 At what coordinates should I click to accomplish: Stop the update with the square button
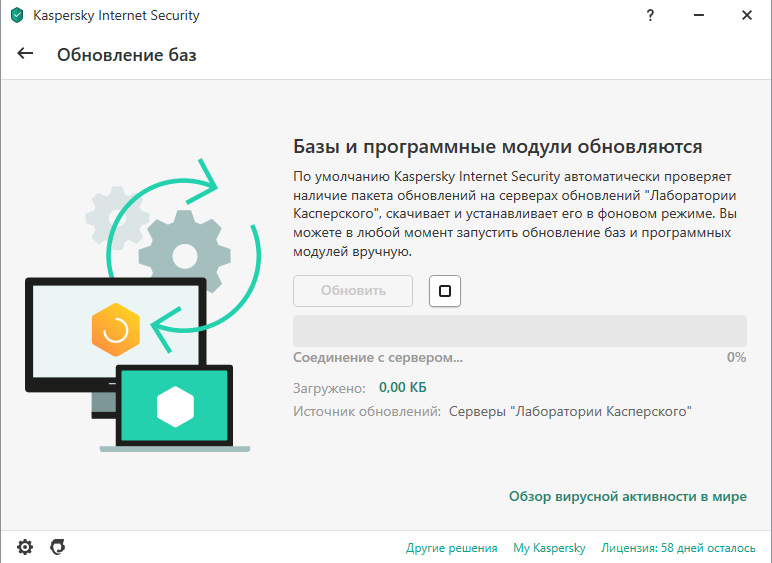445,291
